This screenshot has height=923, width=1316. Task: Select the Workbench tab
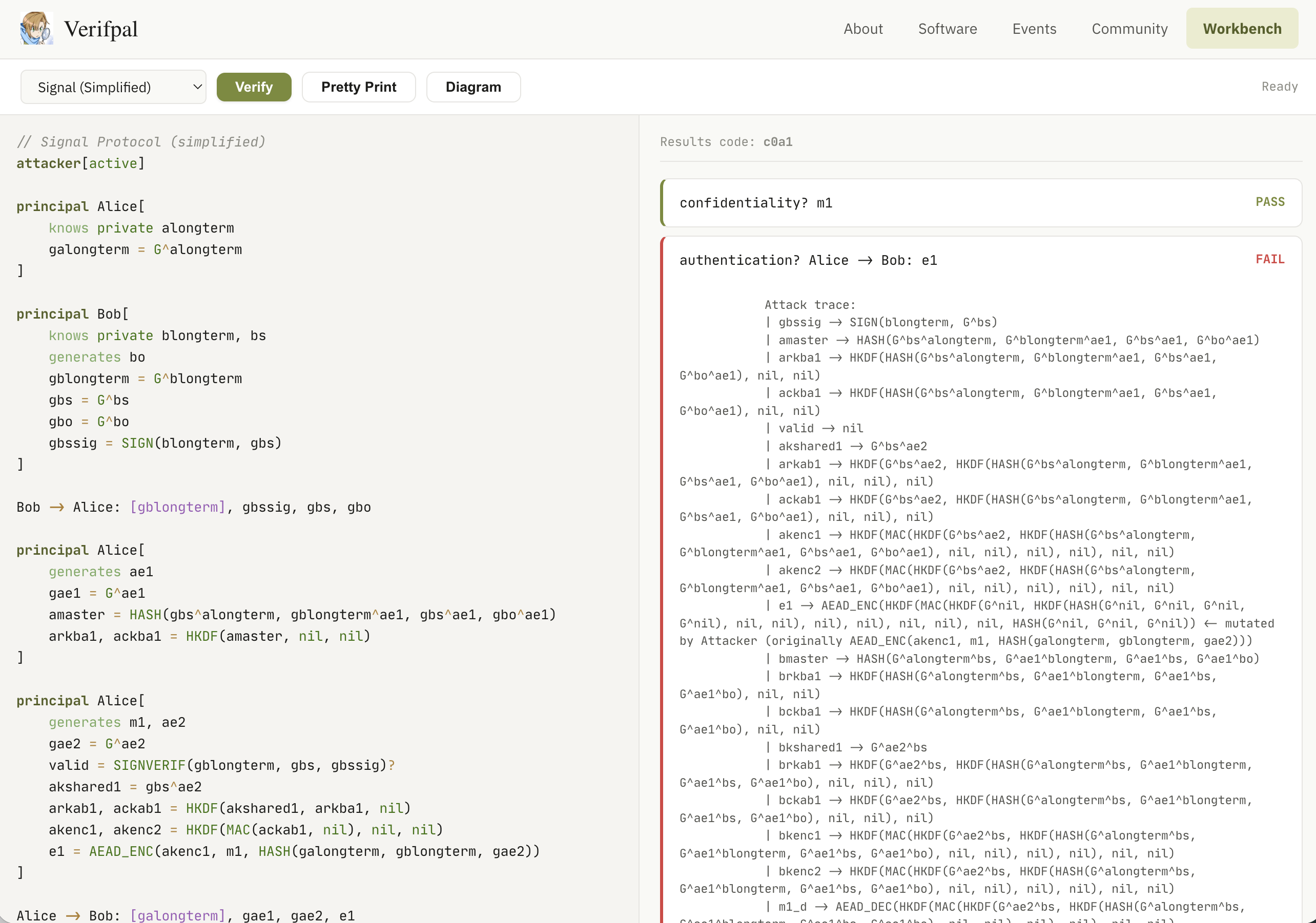point(1242,28)
